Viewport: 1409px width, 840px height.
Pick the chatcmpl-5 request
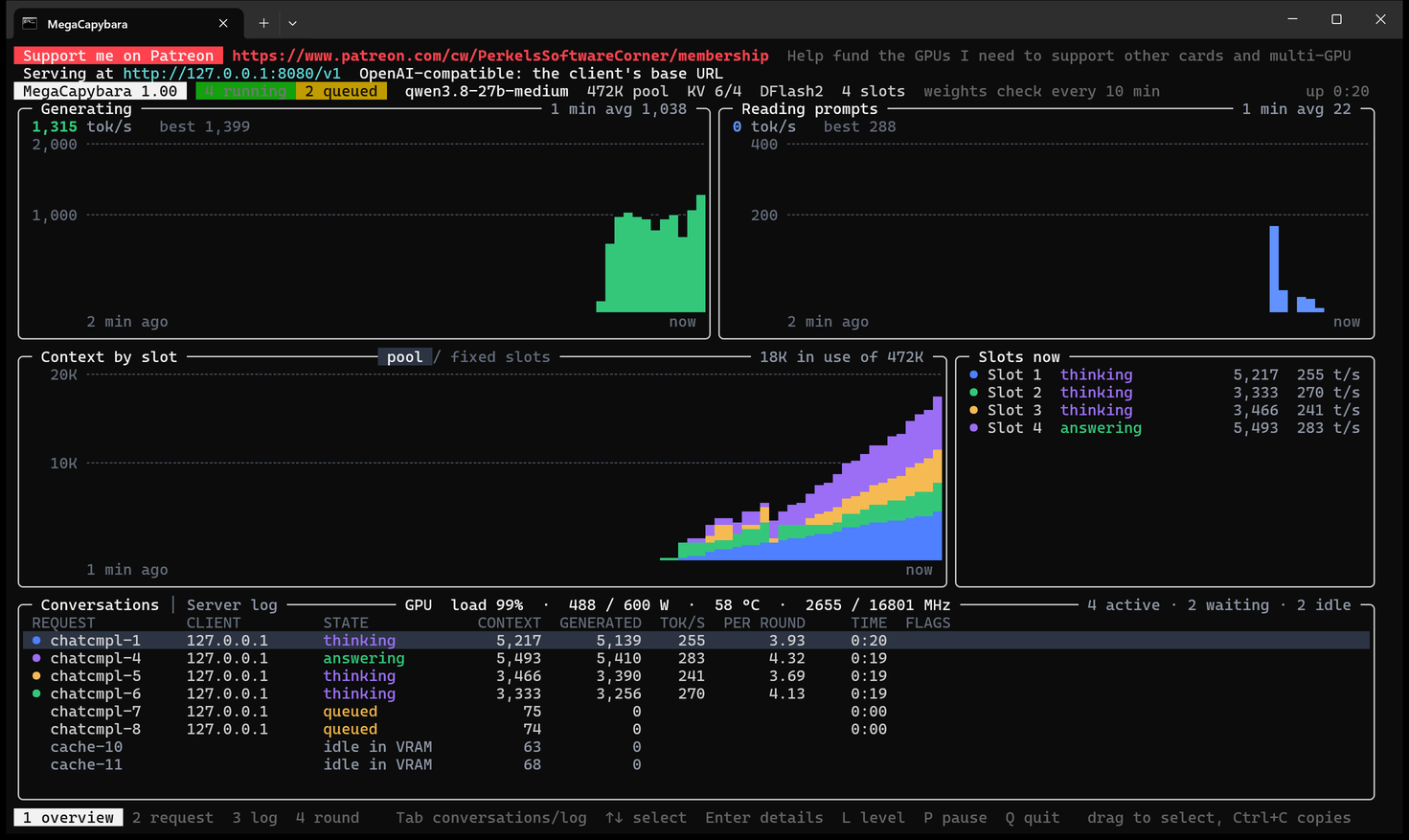click(x=696, y=676)
